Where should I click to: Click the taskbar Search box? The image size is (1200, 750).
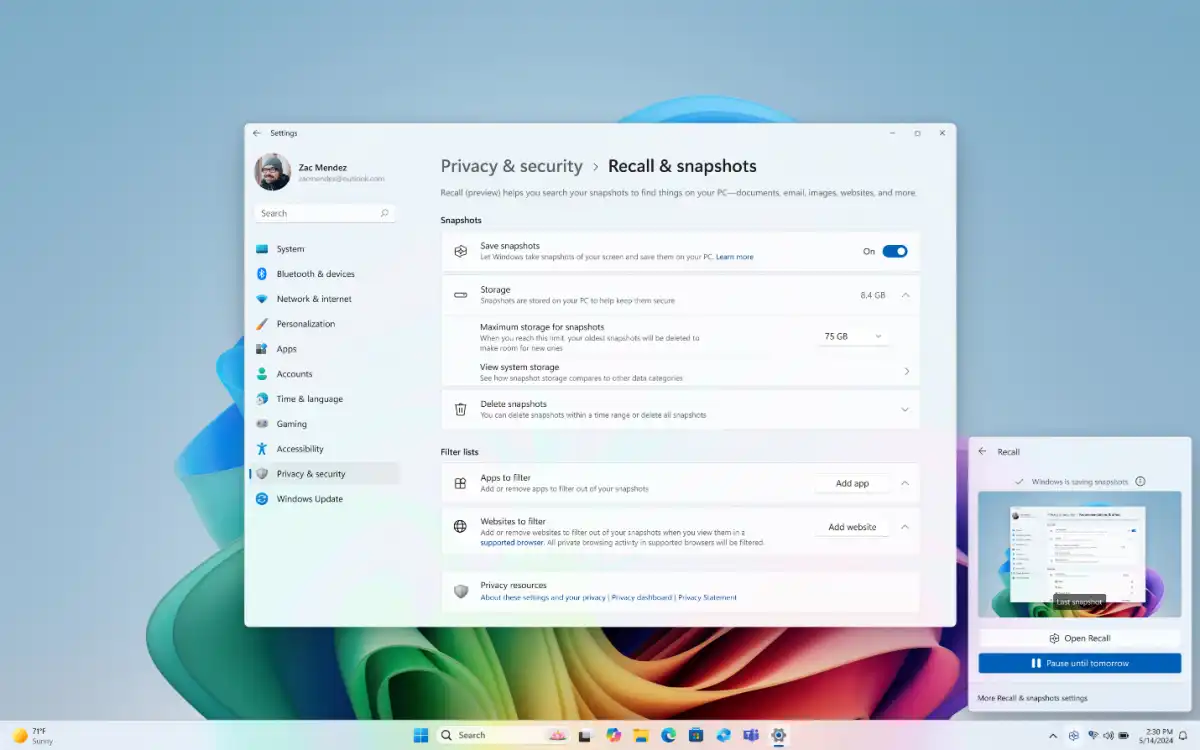(x=504, y=735)
